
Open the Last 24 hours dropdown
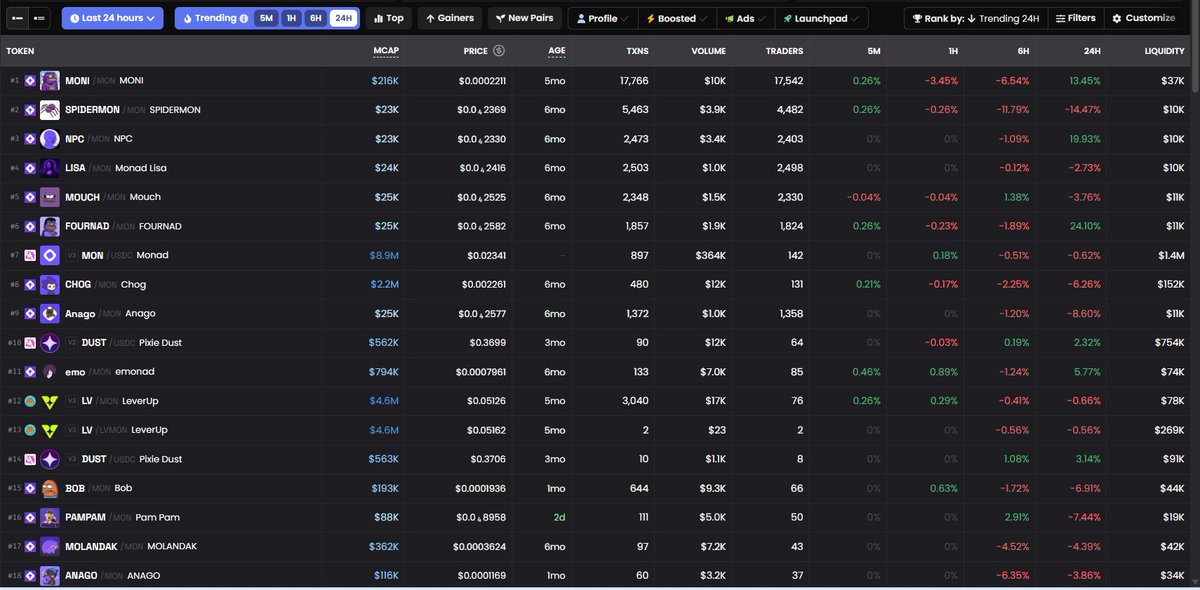click(x=112, y=18)
